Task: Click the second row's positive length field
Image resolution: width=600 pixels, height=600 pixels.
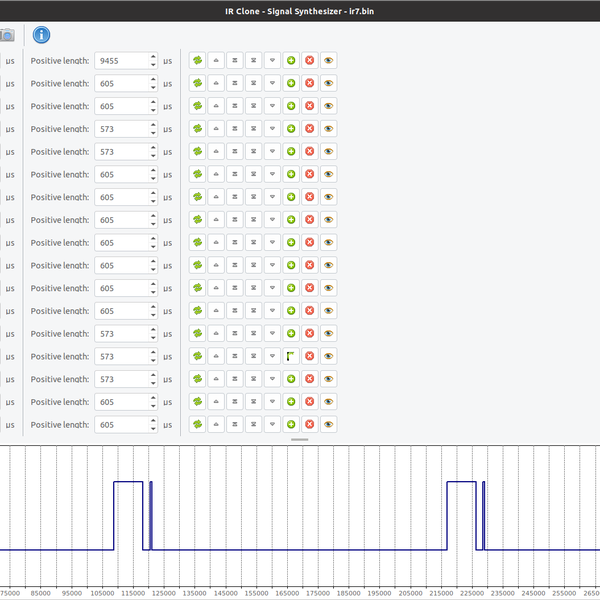Action: (x=120, y=83)
